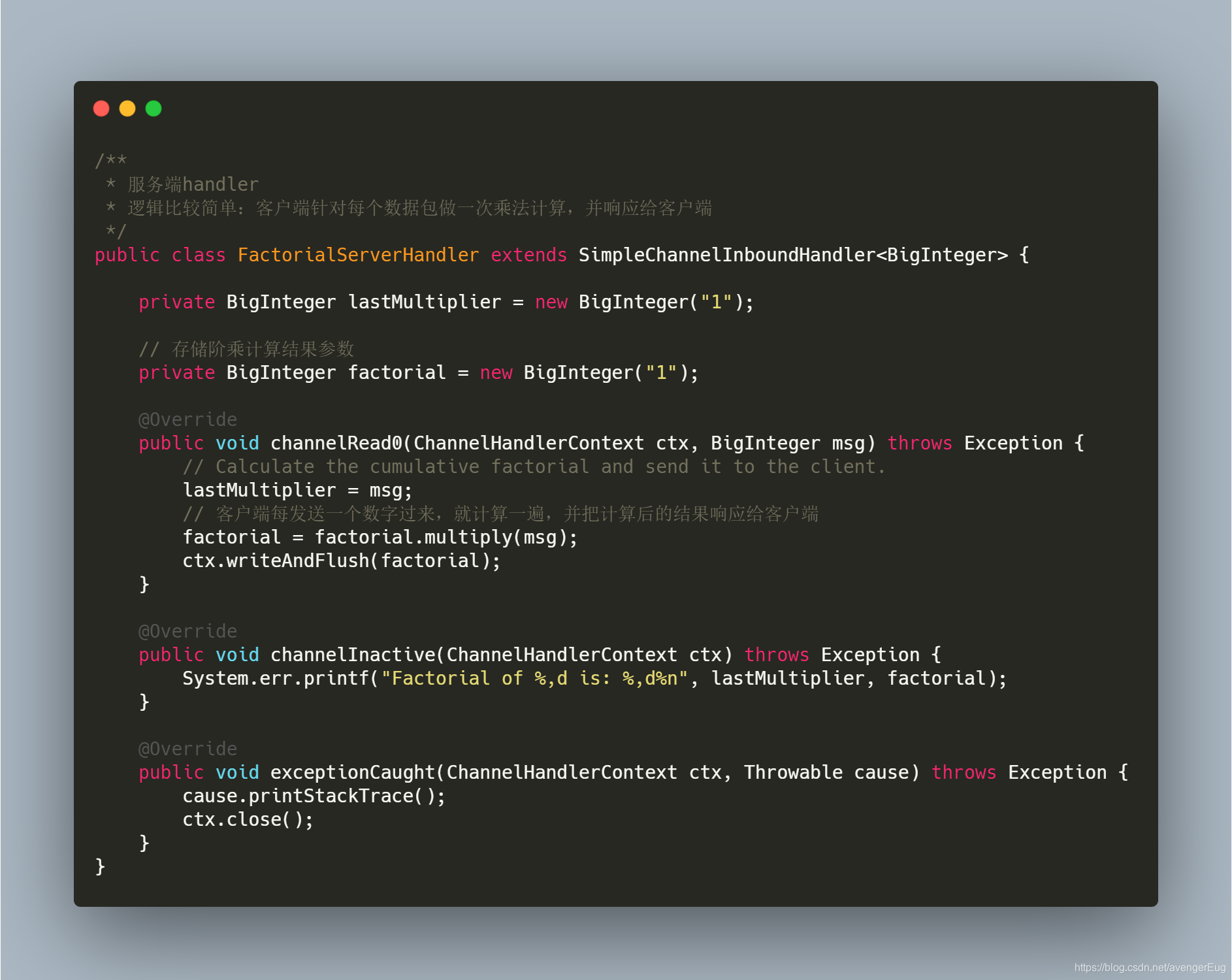
Task: Click the 'cause.printStackTrace();' line
Action: pyautogui.click(x=314, y=796)
